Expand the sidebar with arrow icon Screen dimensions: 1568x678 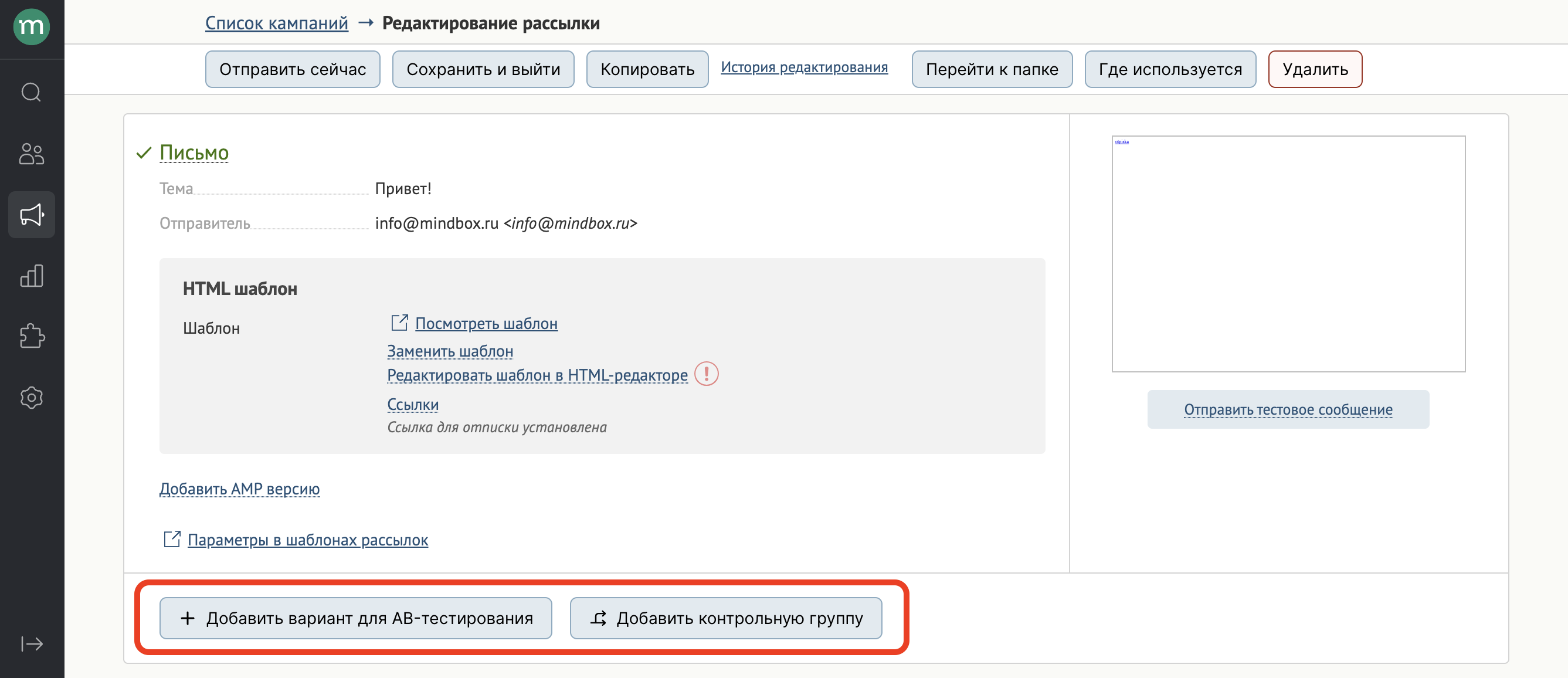point(32,643)
